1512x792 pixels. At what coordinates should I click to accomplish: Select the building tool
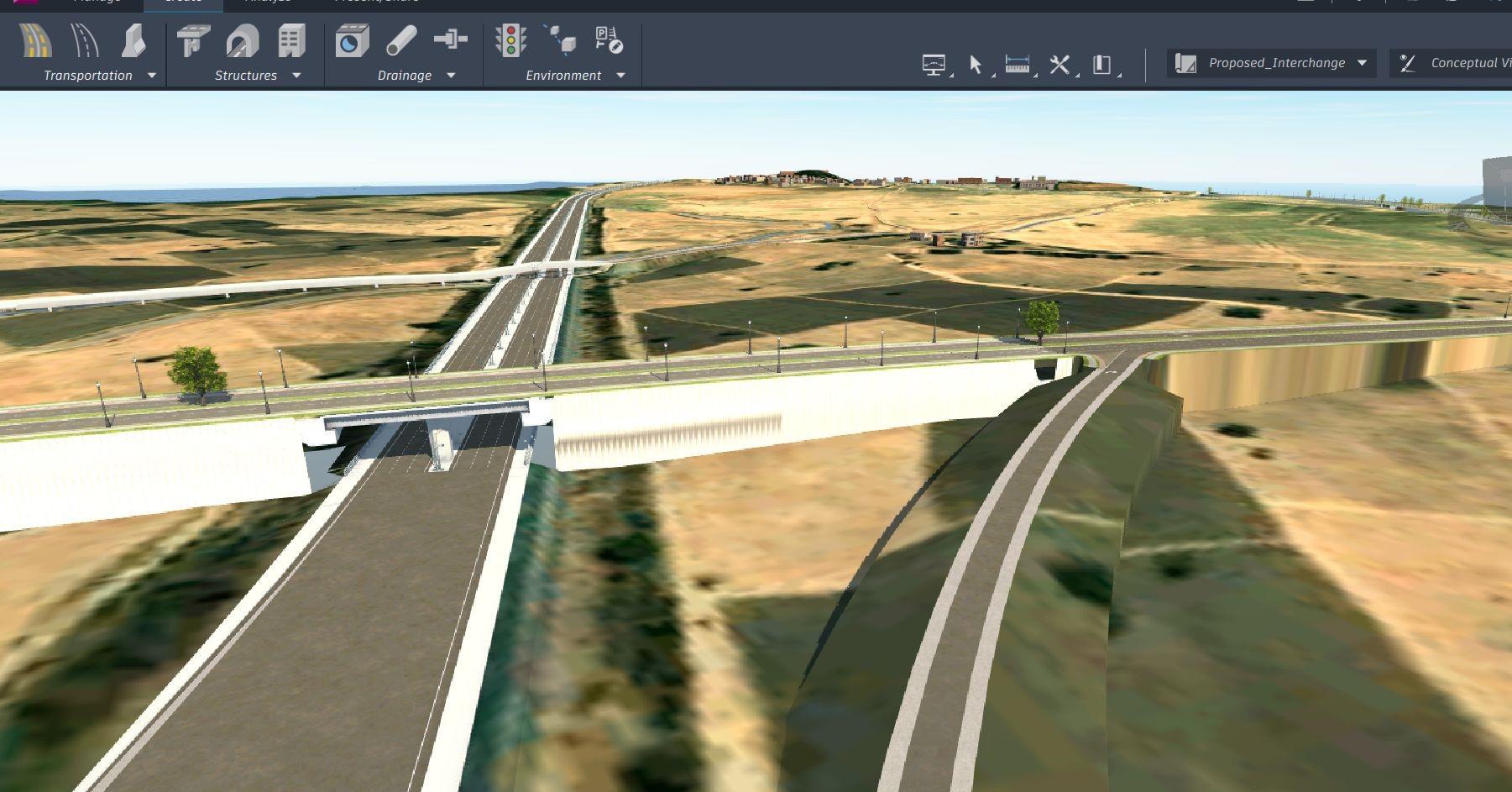pyautogui.click(x=291, y=40)
